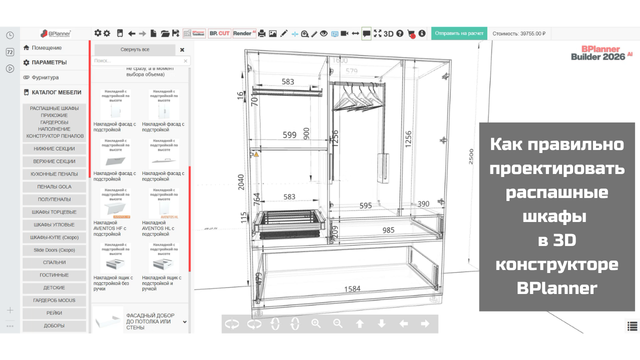
Task: Switch to fullscreen with the expand-arrows icon
Action: pyautogui.click(x=378, y=33)
